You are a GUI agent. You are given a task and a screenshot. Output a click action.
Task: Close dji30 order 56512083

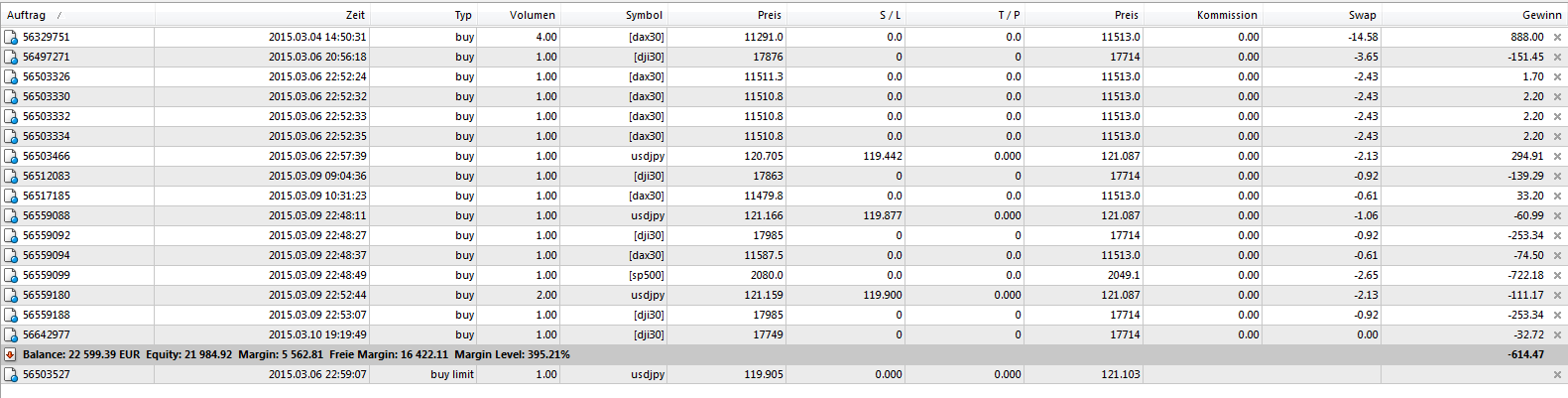pyautogui.click(x=1557, y=177)
